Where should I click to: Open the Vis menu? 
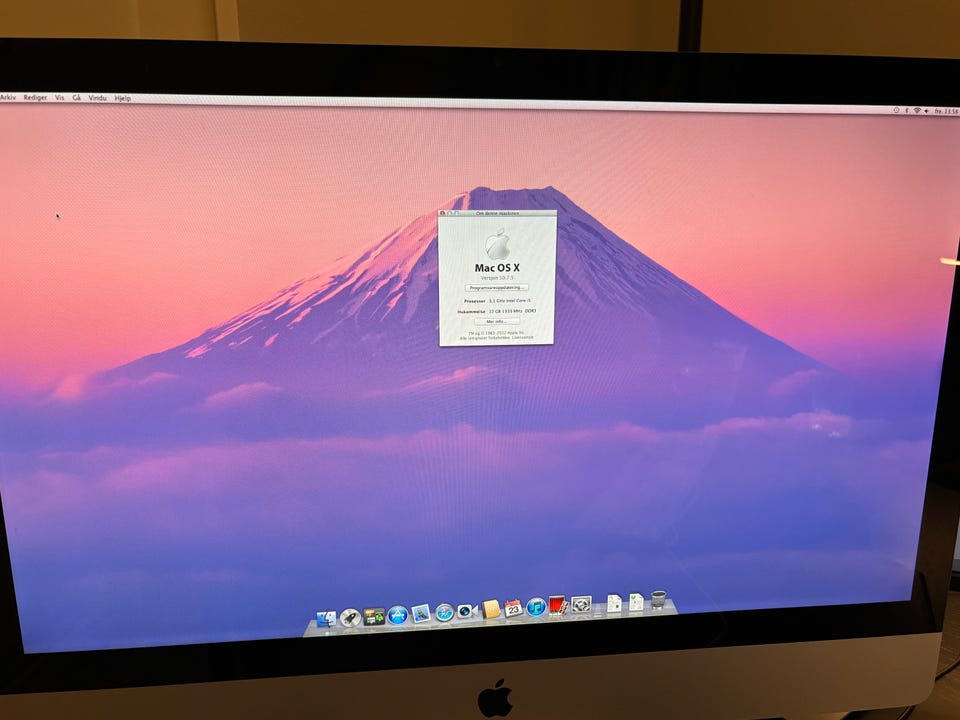click(x=59, y=97)
